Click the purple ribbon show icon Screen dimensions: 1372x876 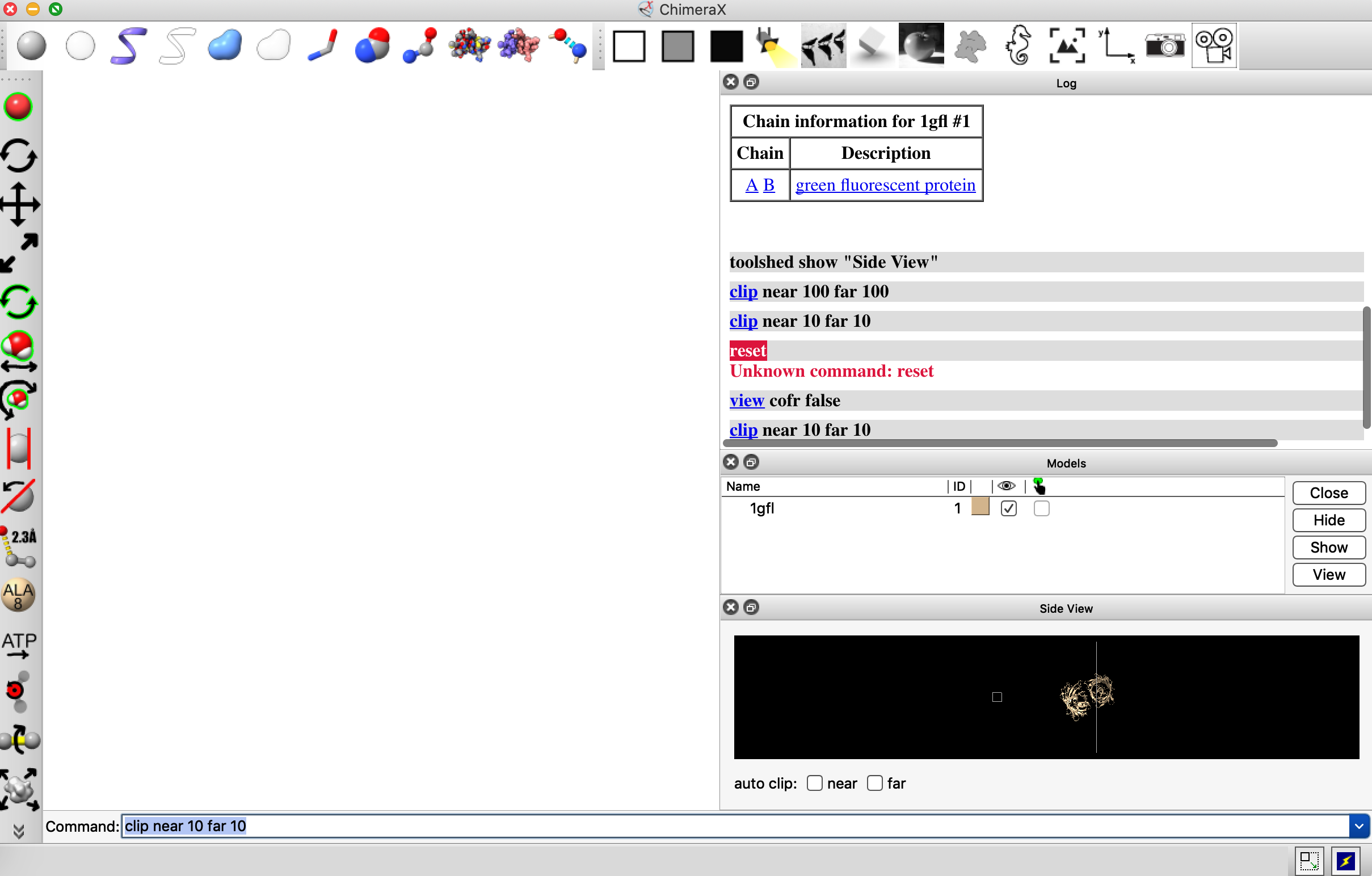point(128,45)
